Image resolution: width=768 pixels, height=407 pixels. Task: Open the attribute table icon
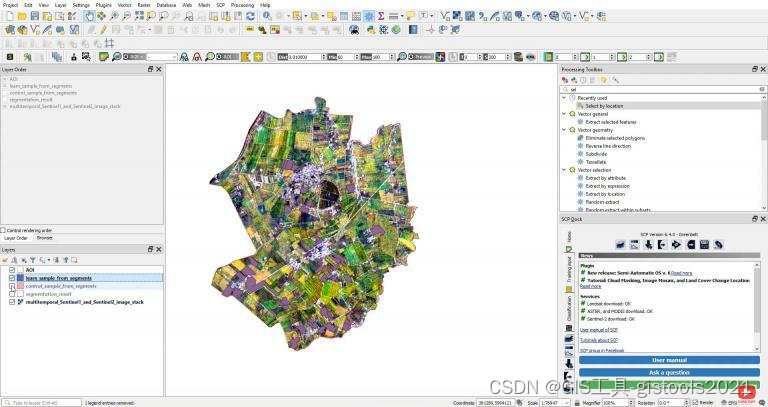344,16
